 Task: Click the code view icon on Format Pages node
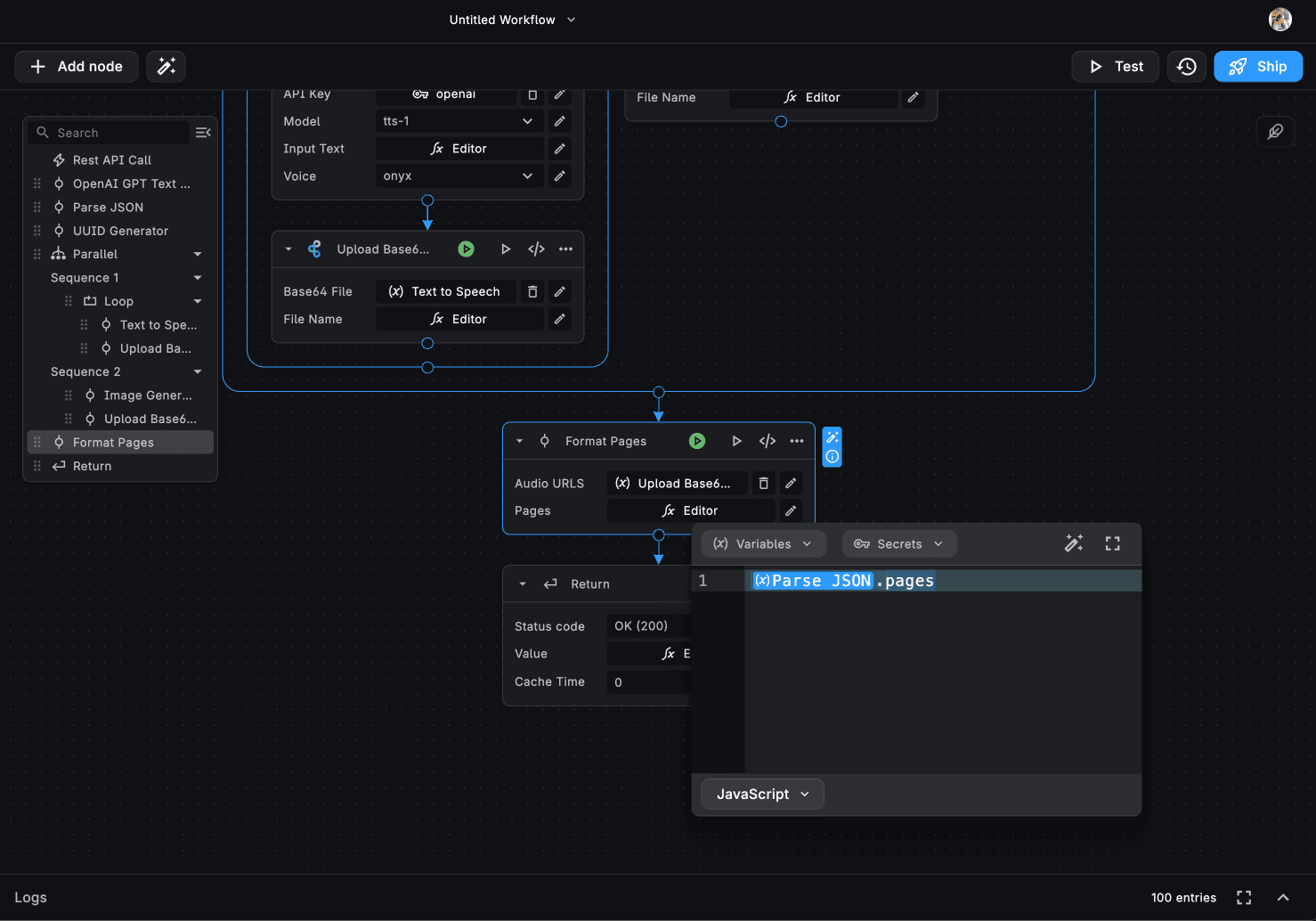(767, 441)
